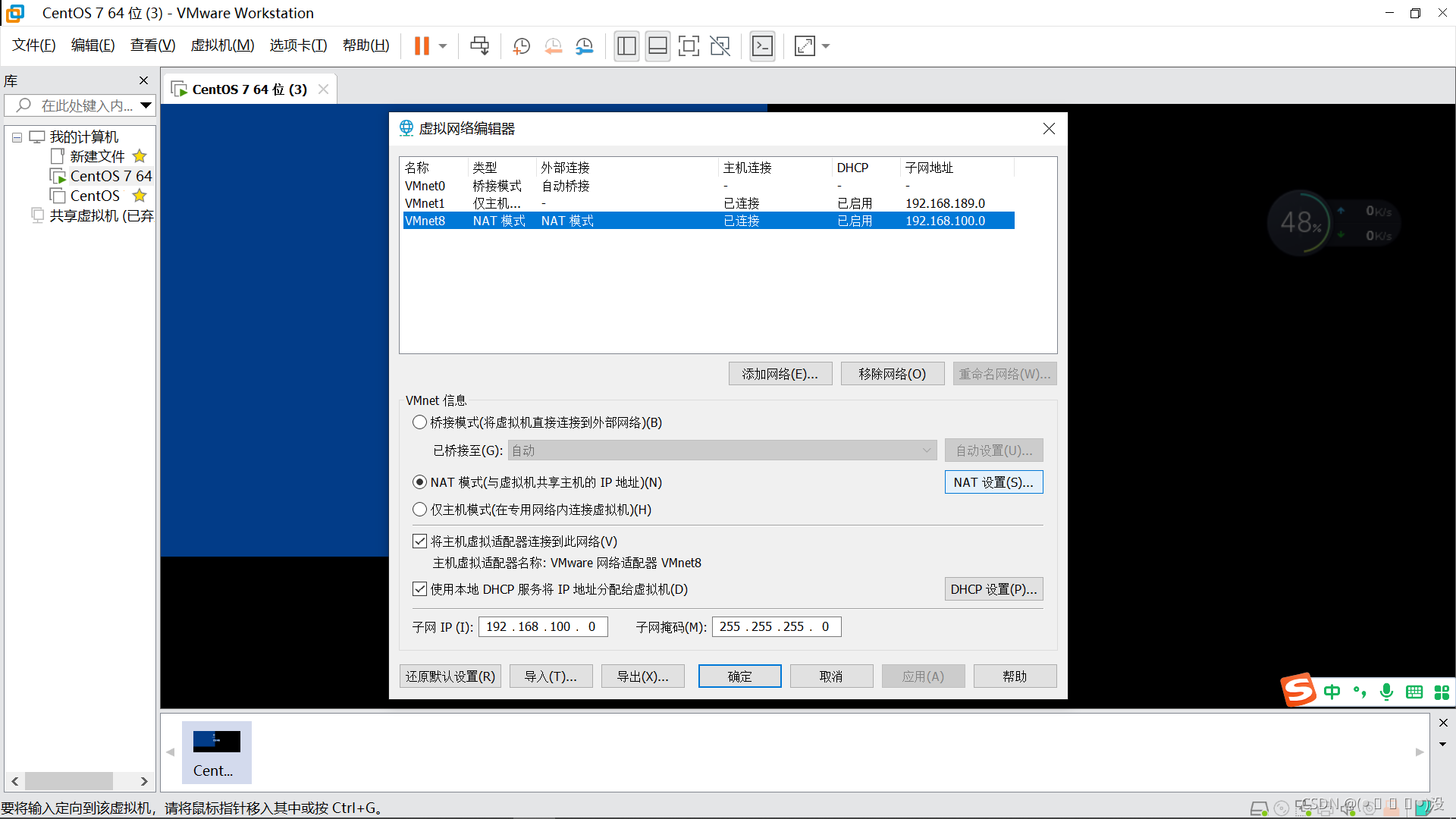Open the 编辑(E) menu
The height and width of the screenshot is (819, 1456).
point(93,45)
